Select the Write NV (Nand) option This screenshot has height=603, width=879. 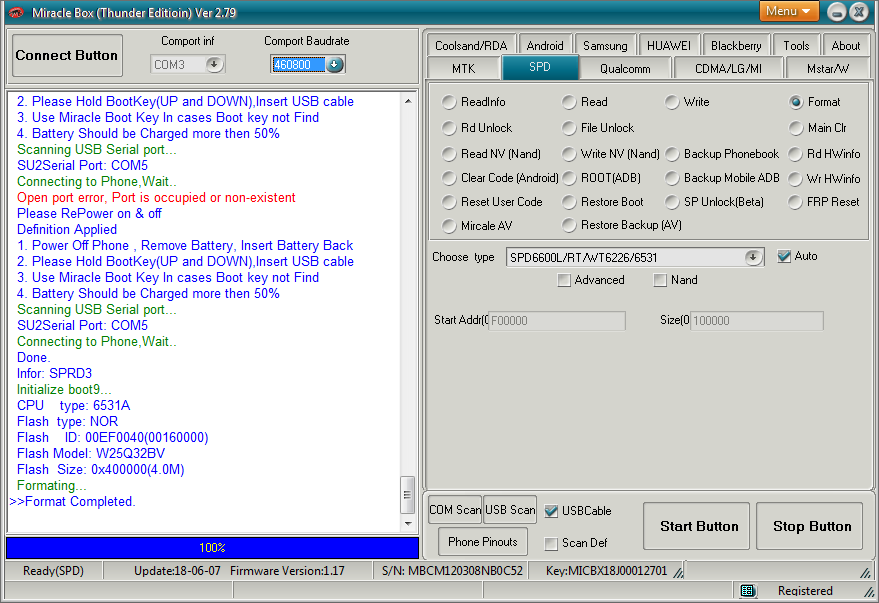[x=612, y=154]
